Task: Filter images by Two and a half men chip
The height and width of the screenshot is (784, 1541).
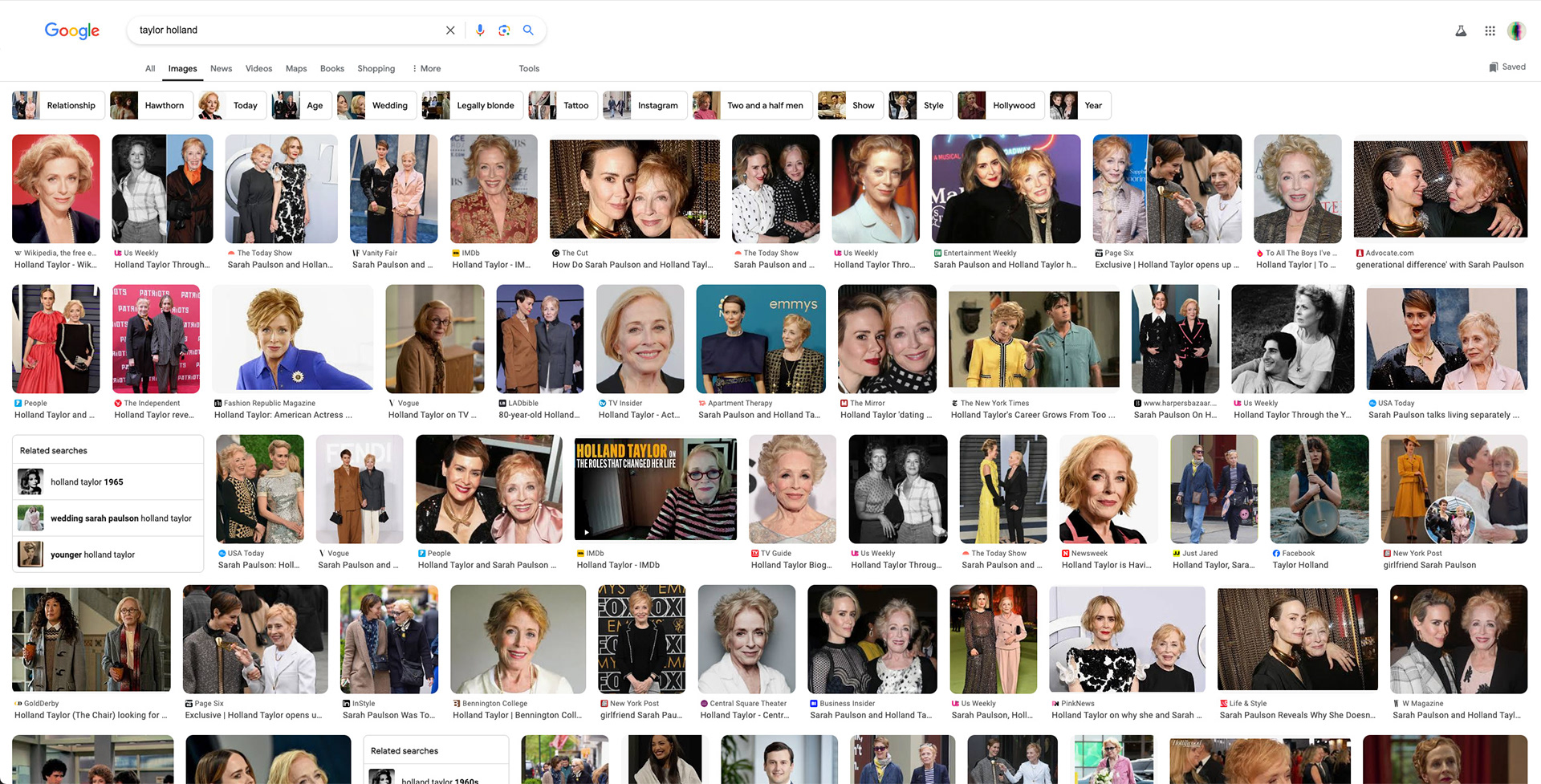Action: click(x=752, y=105)
